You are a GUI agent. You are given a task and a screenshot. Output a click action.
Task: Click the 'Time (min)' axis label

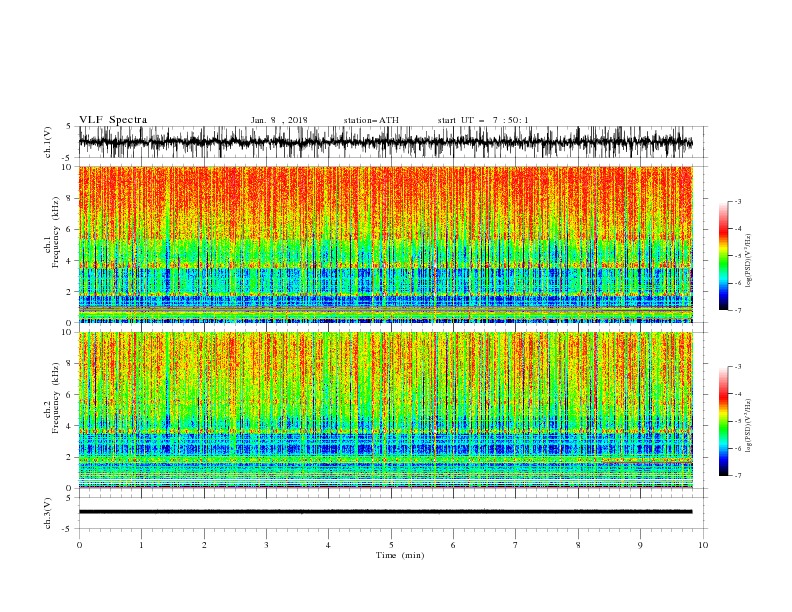pos(400,555)
